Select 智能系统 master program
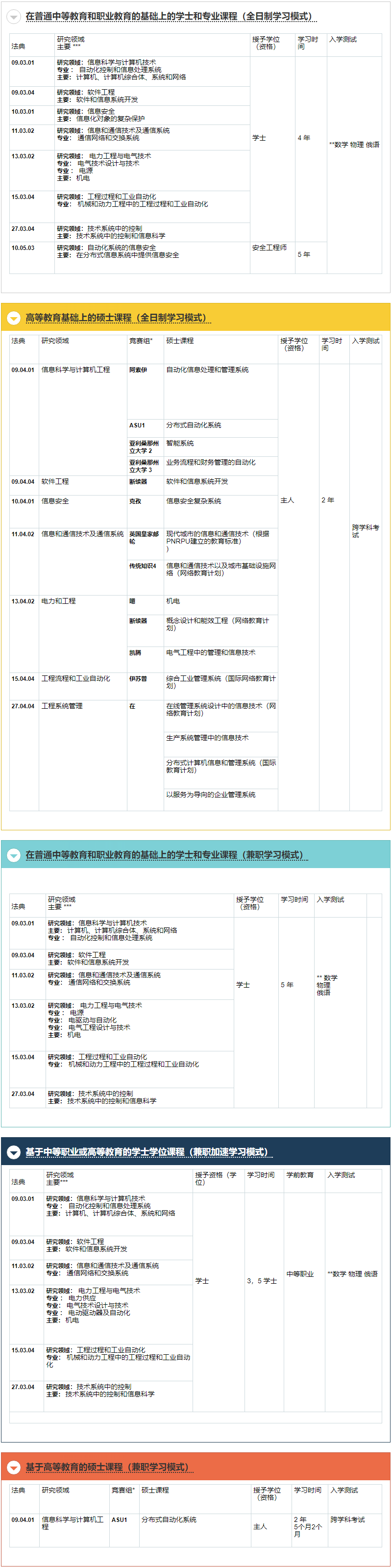This screenshot has height=1568, width=392. tap(180, 444)
